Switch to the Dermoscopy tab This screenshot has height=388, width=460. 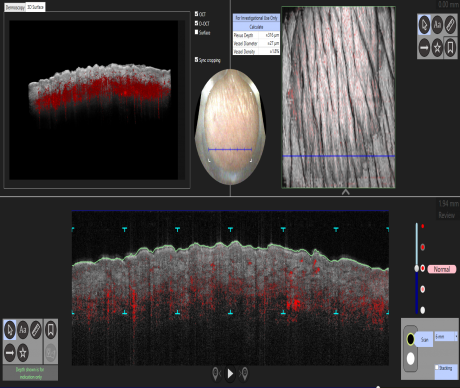point(15,7)
